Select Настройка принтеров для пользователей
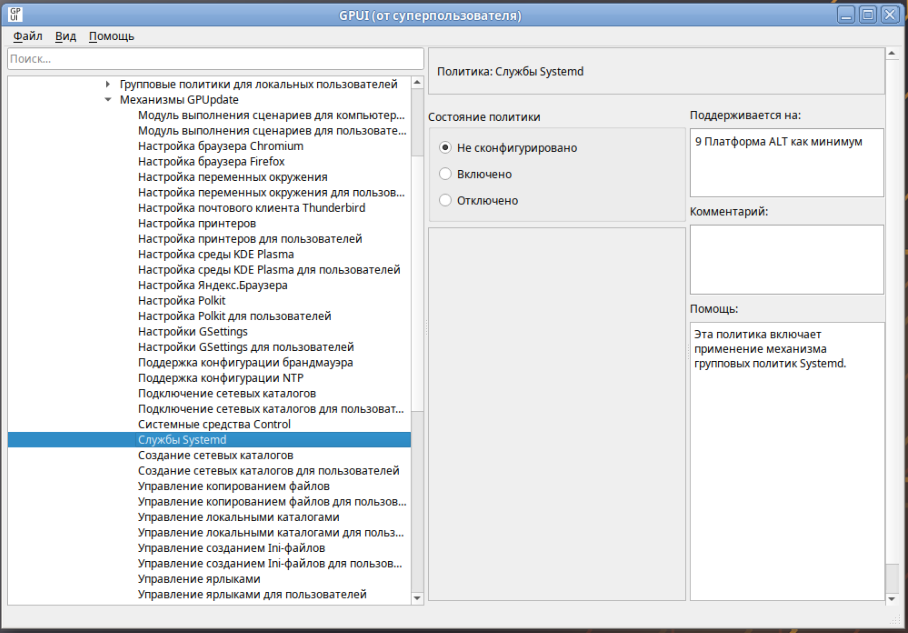The width and height of the screenshot is (908, 633). 250,239
